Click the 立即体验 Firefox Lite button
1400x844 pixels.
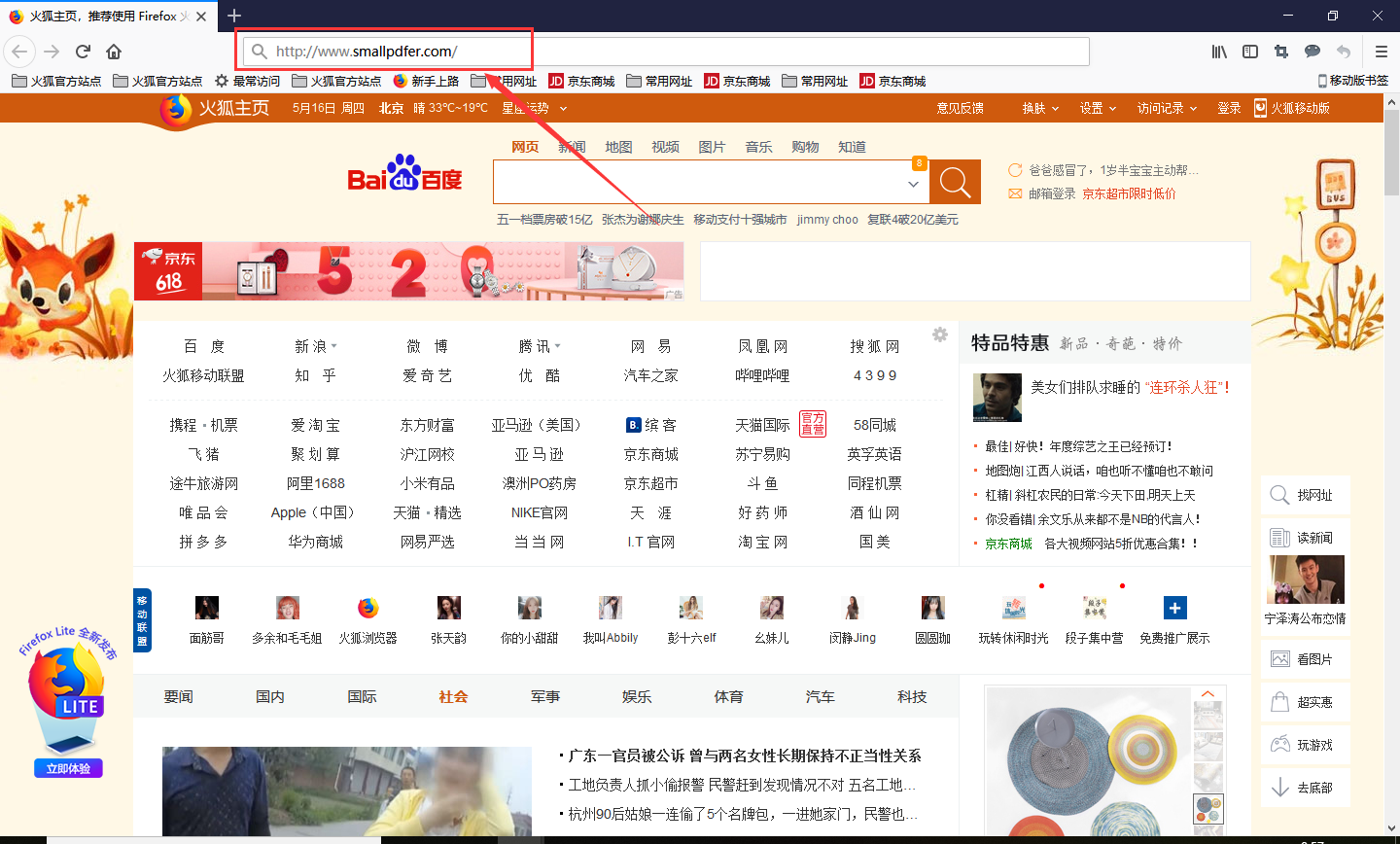point(68,768)
